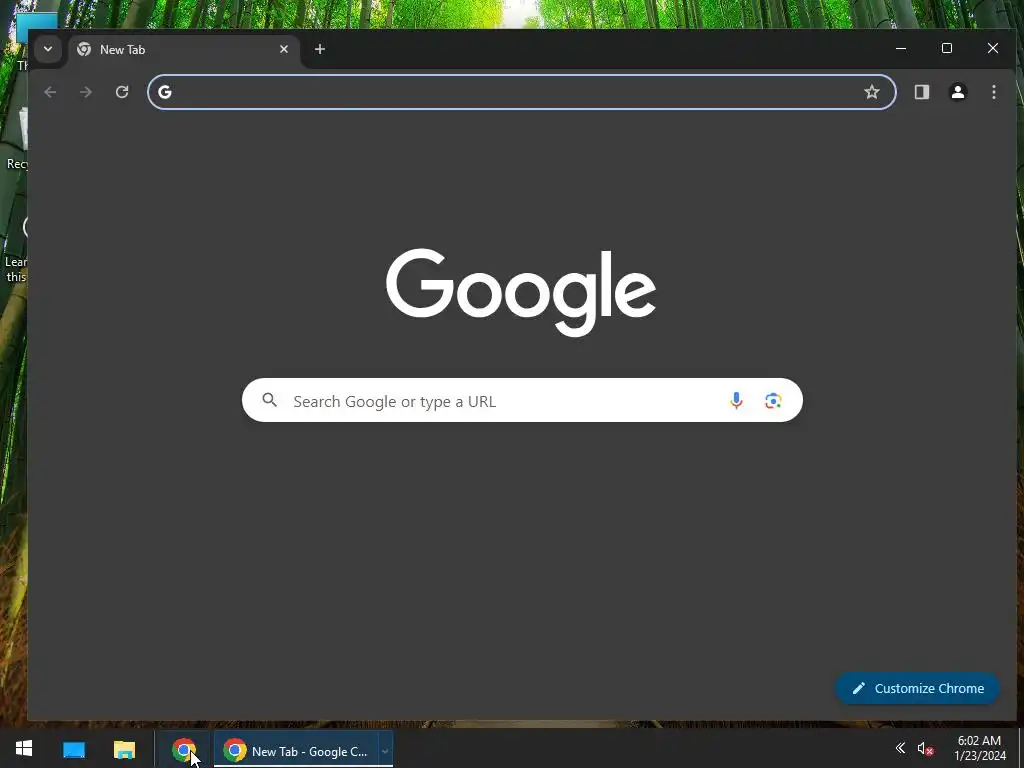Show hidden system tray icons
Viewport: 1024px width, 768px height.
click(900, 748)
